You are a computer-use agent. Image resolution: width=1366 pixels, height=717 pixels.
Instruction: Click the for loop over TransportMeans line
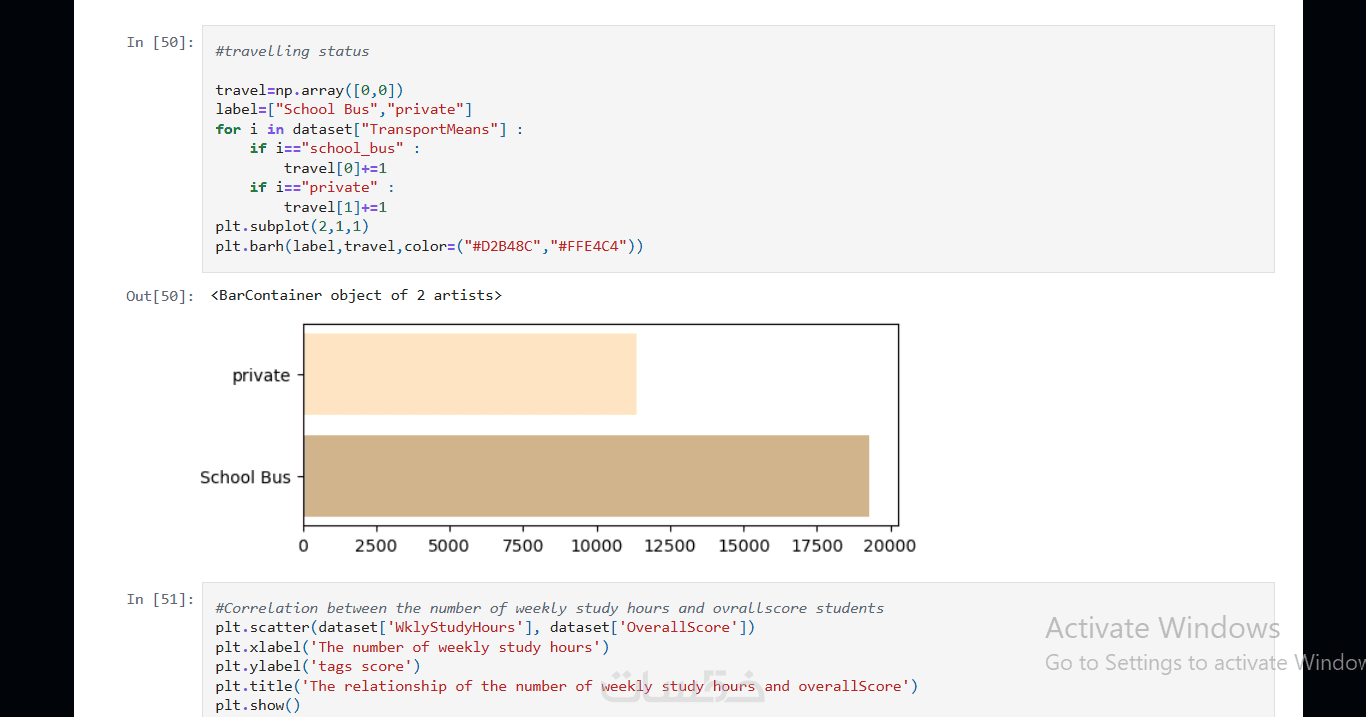pos(369,129)
